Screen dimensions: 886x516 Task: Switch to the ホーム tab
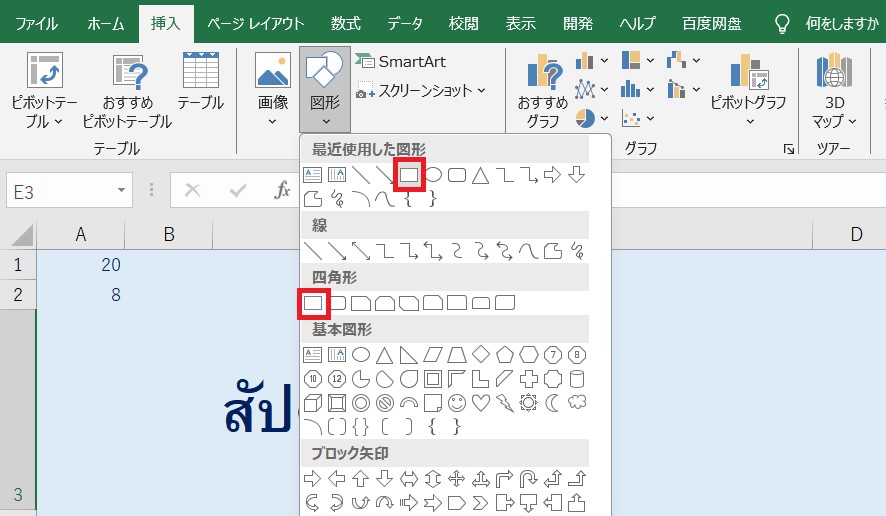[106, 23]
